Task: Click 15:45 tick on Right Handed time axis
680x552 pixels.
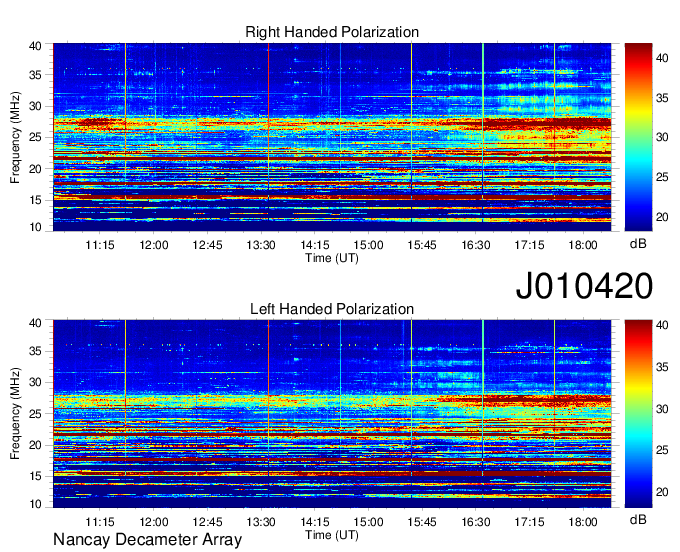Action: pos(422,245)
